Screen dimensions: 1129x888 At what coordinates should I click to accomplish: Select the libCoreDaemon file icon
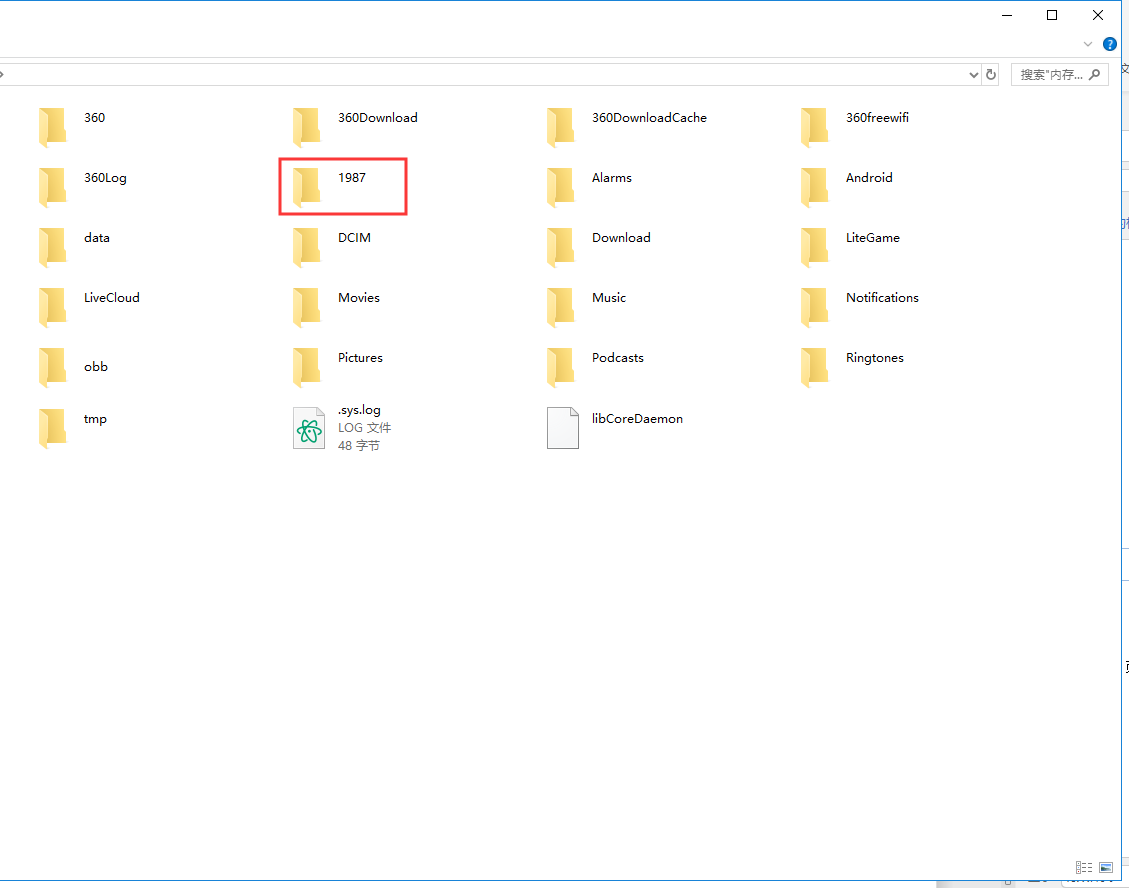pos(563,428)
